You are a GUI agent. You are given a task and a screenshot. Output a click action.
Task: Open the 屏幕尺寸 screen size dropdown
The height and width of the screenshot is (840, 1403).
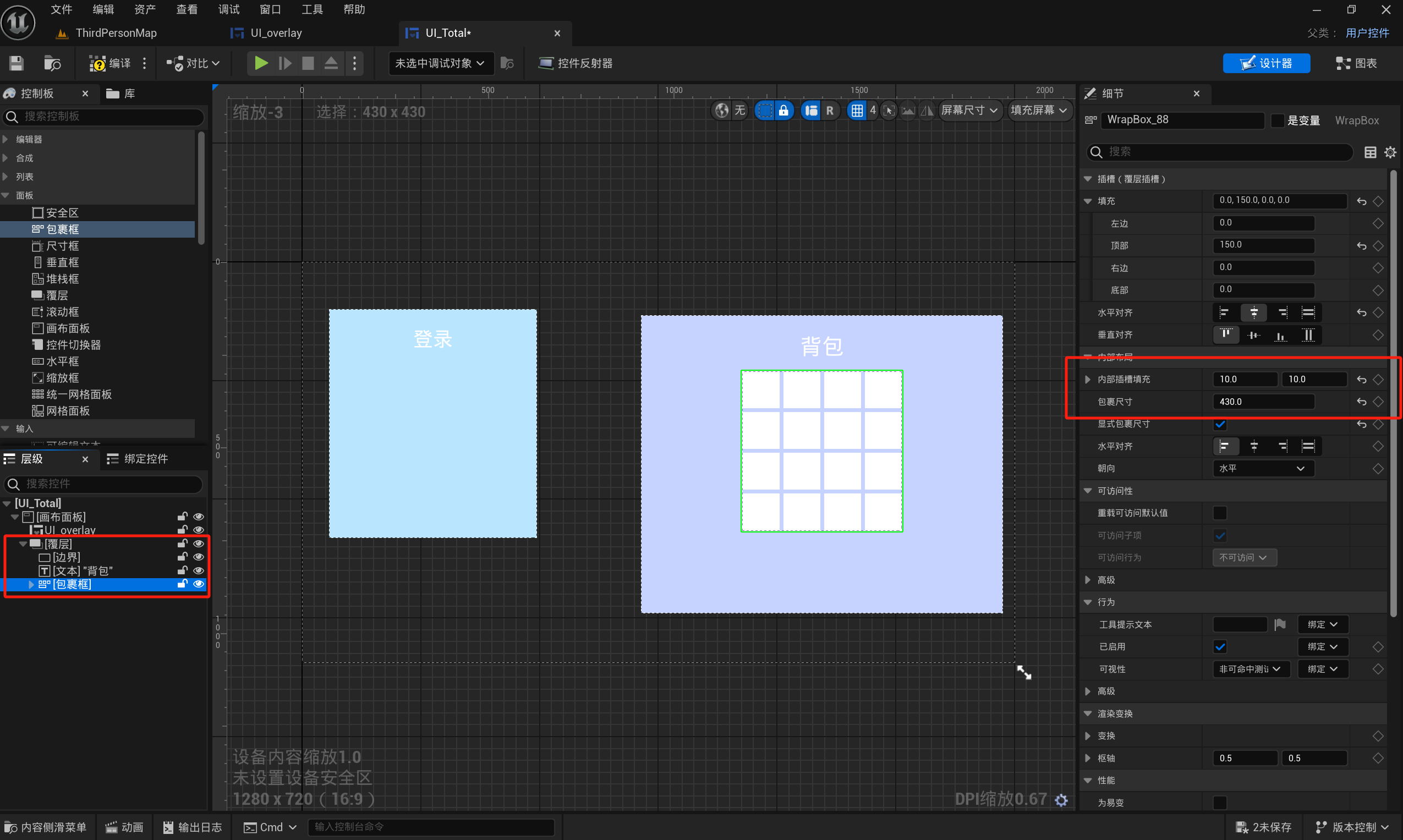[969, 111]
